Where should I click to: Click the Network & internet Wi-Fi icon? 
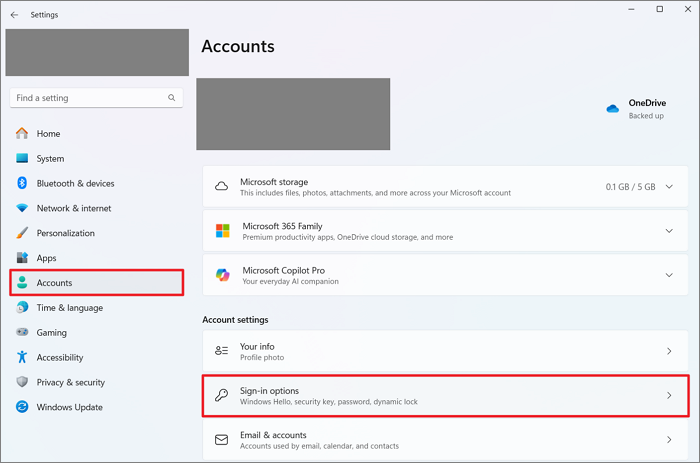[x=22, y=209]
